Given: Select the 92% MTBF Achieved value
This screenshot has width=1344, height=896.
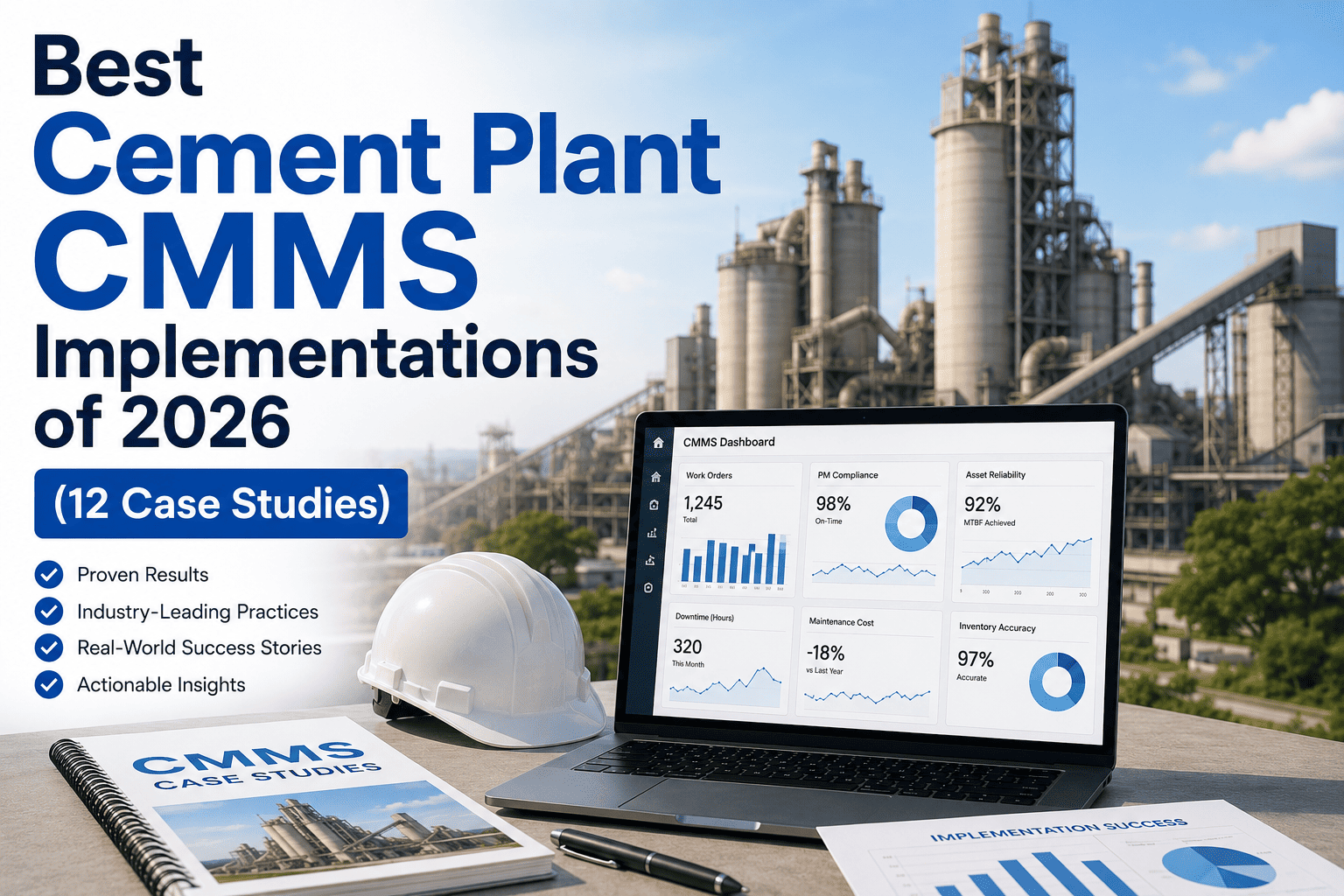Looking at the screenshot, I should [982, 505].
